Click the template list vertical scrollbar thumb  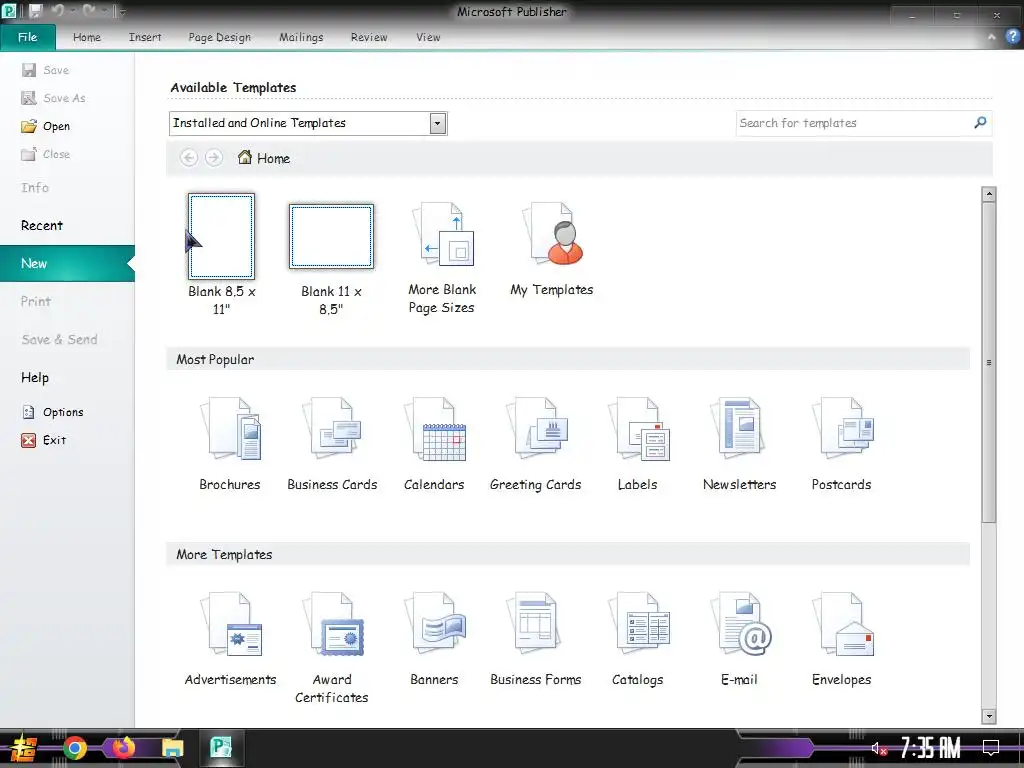pos(989,362)
